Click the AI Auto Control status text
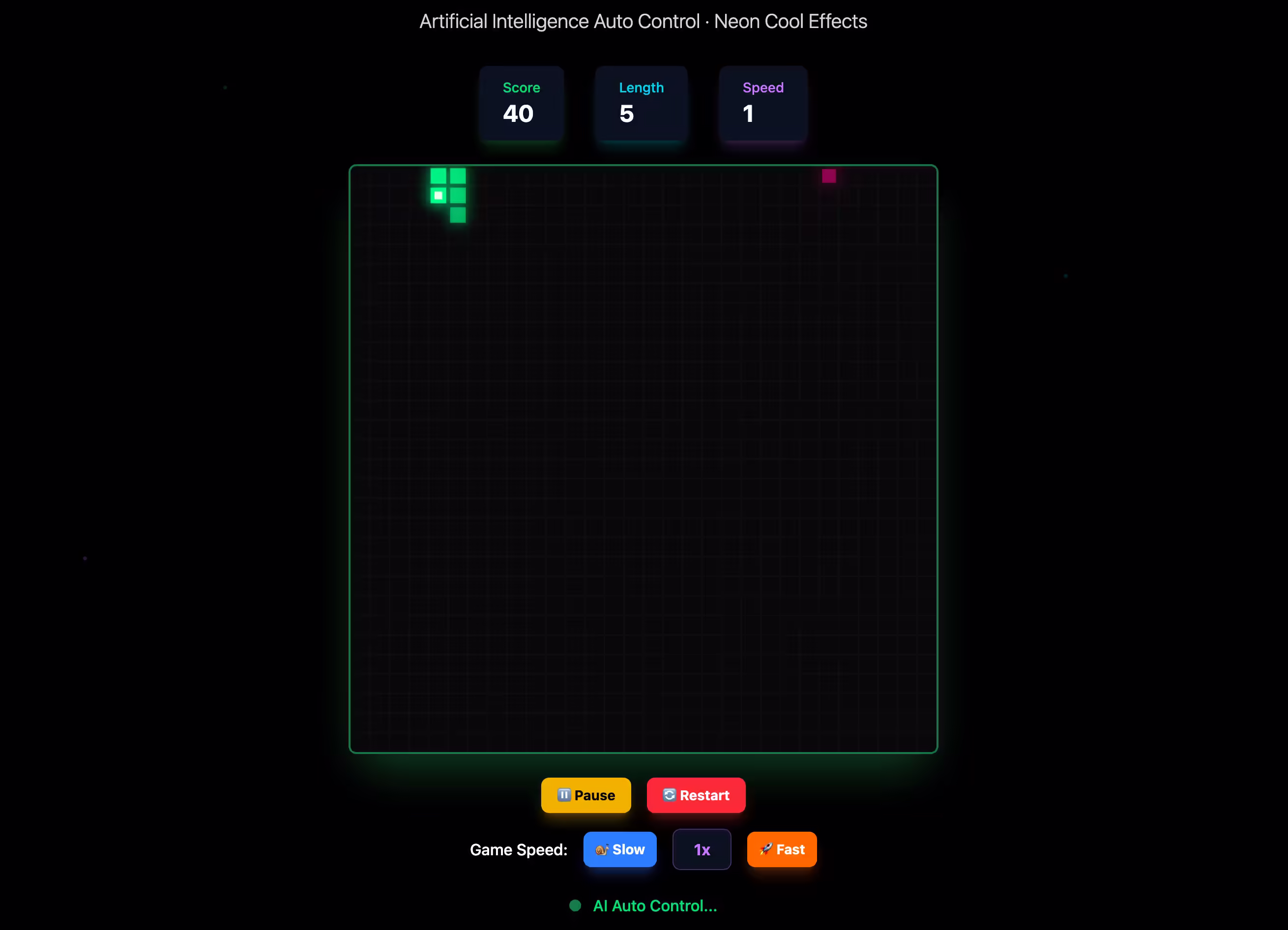This screenshot has height=930, width=1288. [x=654, y=905]
